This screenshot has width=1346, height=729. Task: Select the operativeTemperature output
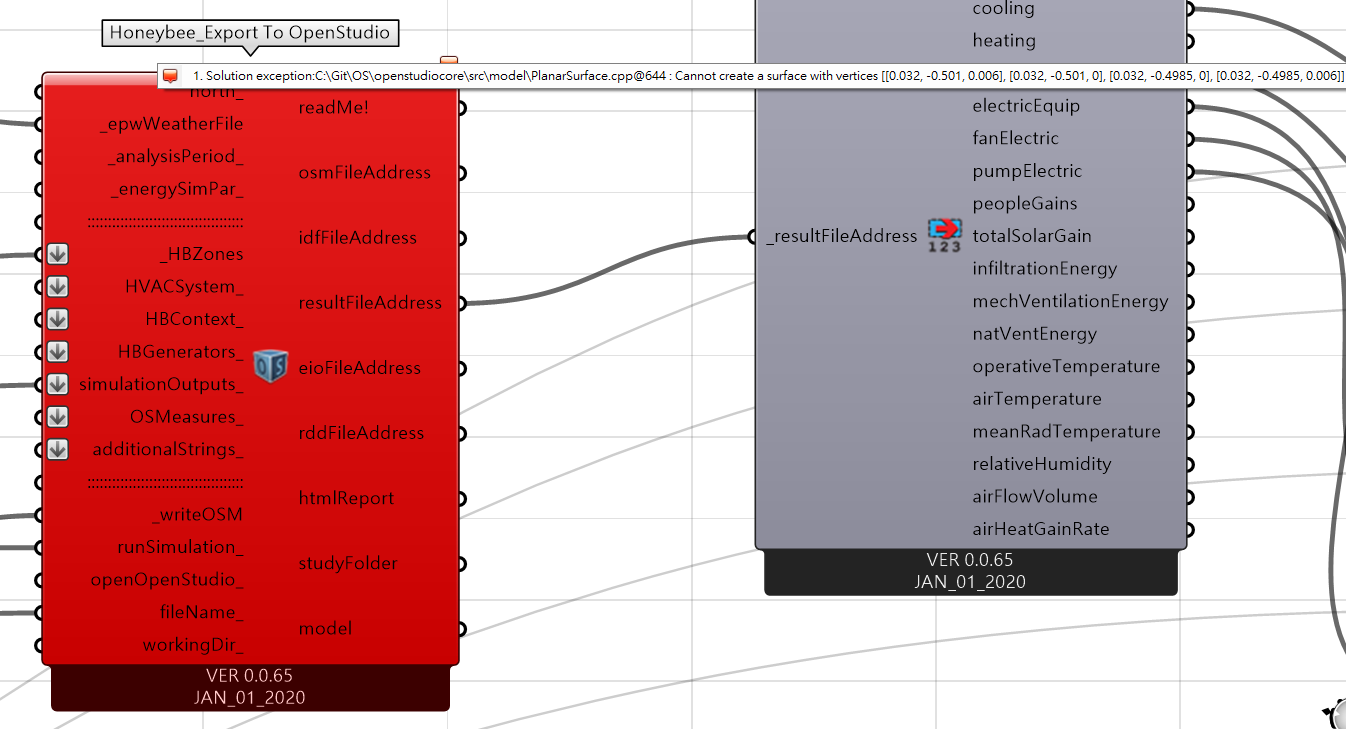1066,366
